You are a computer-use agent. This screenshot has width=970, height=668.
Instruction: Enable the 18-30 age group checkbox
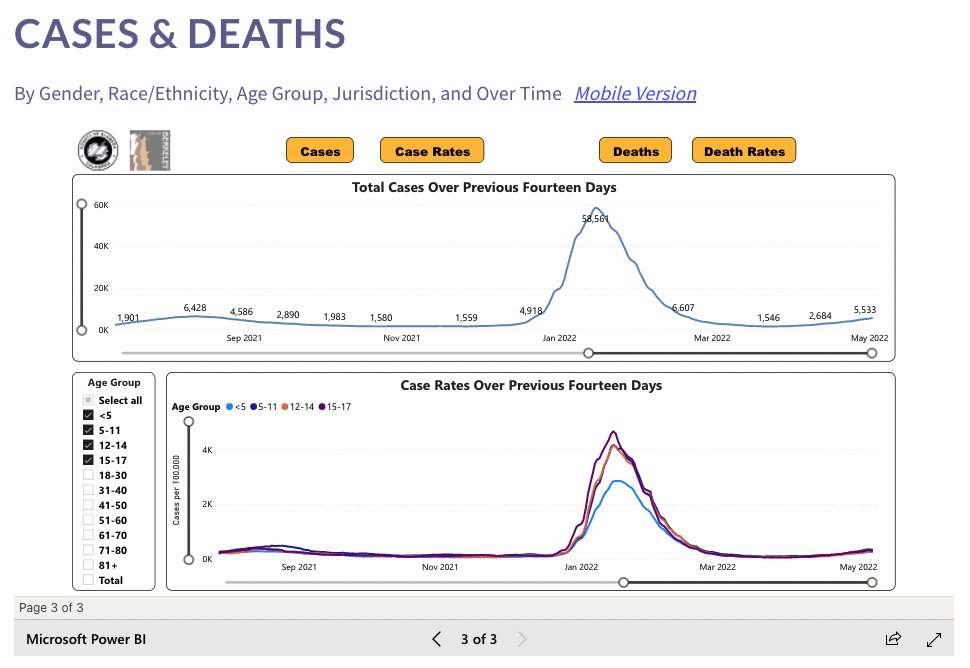tap(89, 475)
